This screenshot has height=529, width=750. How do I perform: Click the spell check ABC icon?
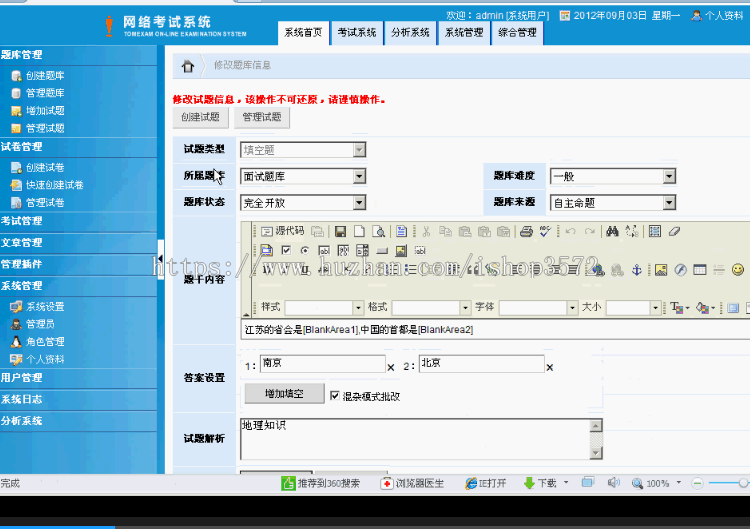pos(545,232)
